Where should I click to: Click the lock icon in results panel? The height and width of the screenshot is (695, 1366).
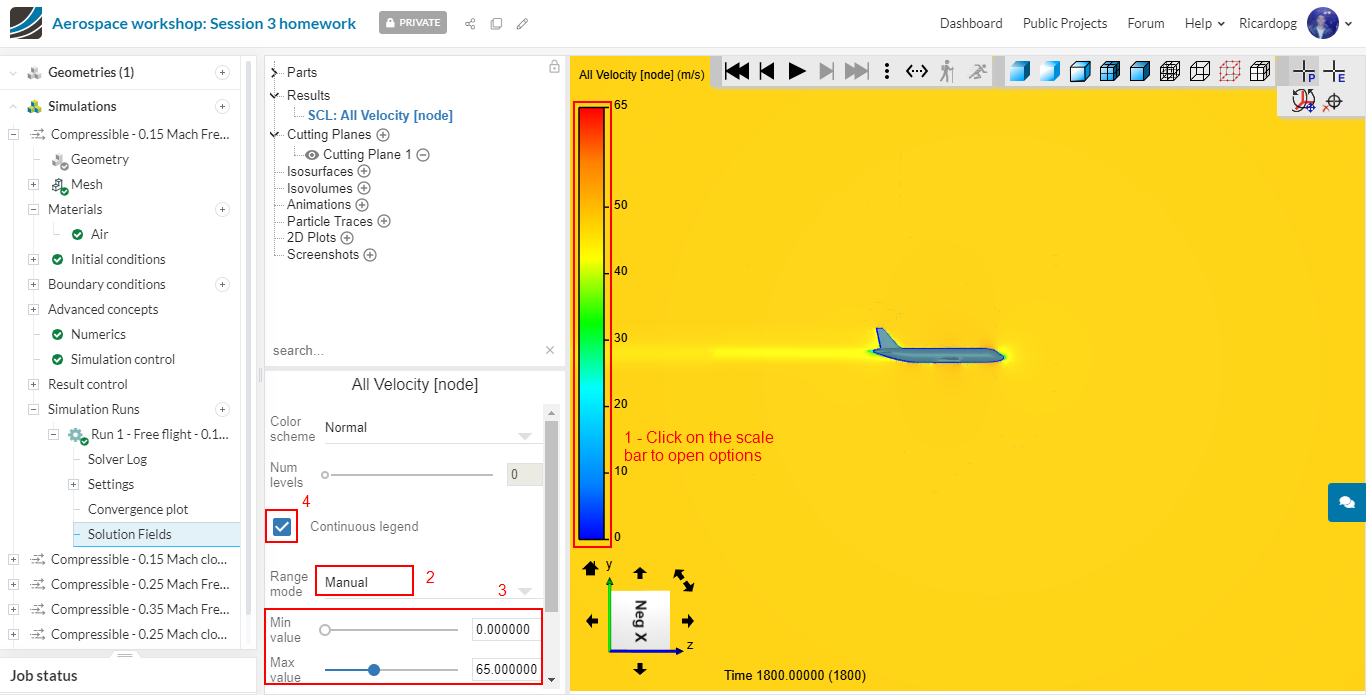(x=554, y=67)
